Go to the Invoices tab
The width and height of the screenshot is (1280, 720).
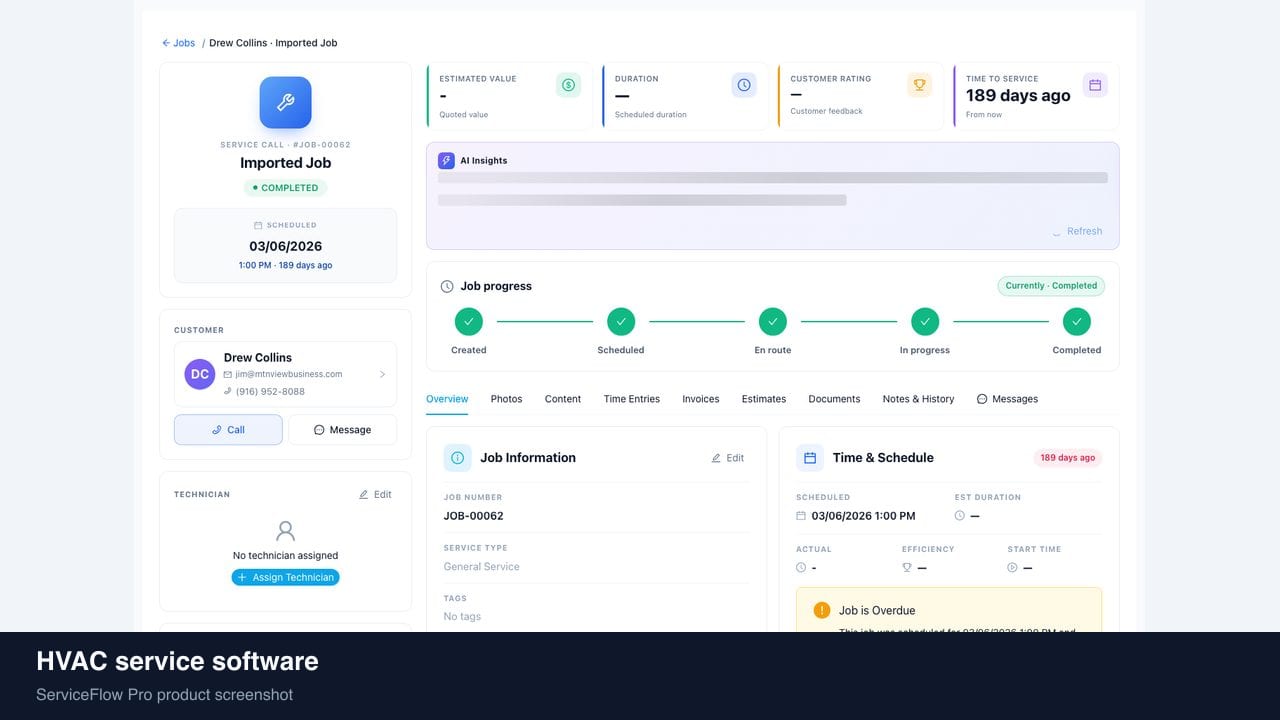pos(701,399)
